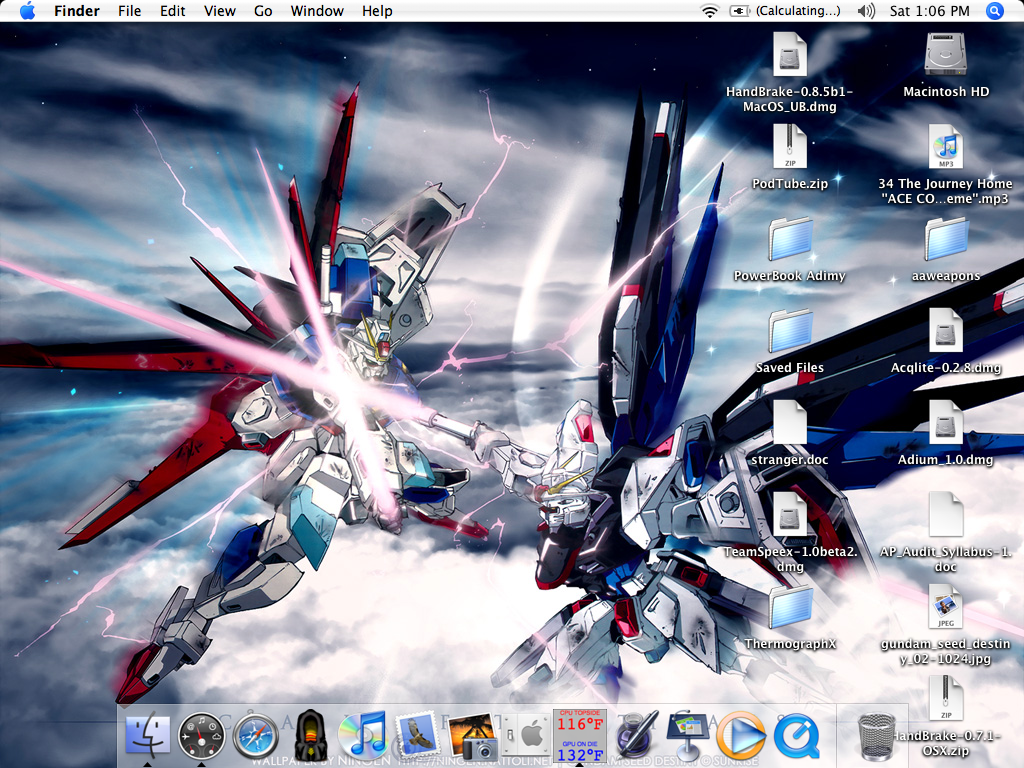Click the ThermographX temperature dock icon

point(579,736)
